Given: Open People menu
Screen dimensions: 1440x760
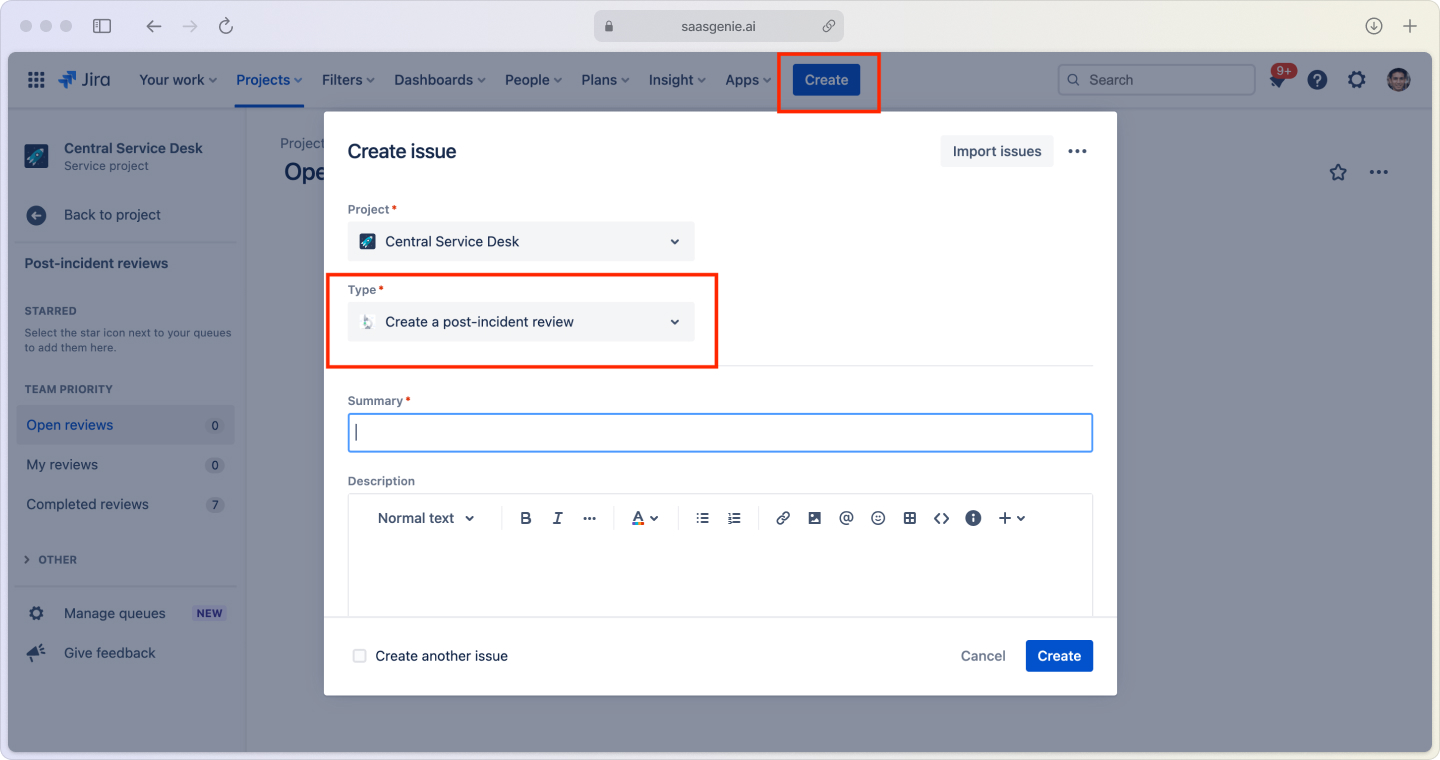Looking at the screenshot, I should click(x=533, y=80).
